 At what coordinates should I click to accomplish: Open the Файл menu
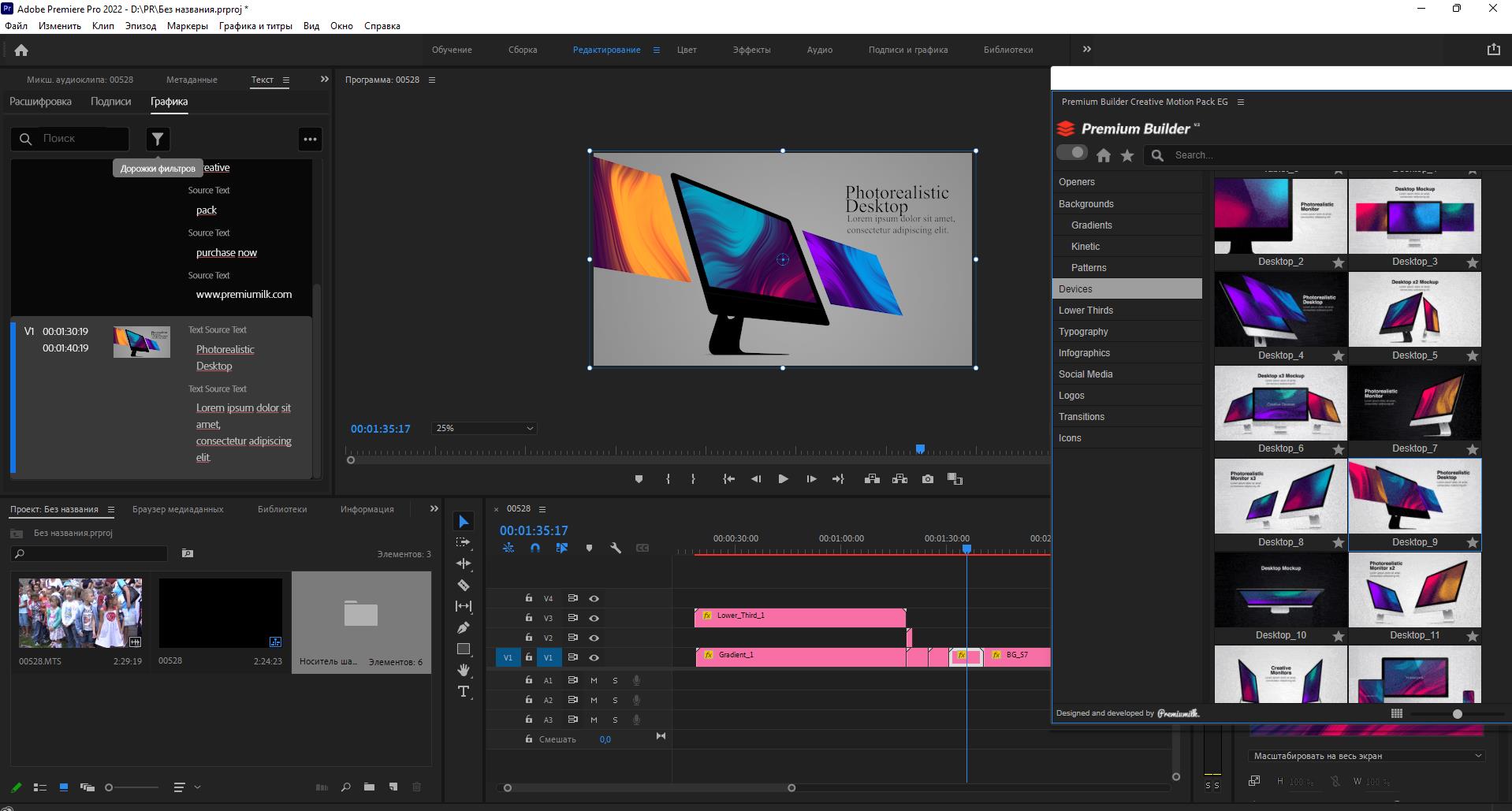[x=16, y=26]
